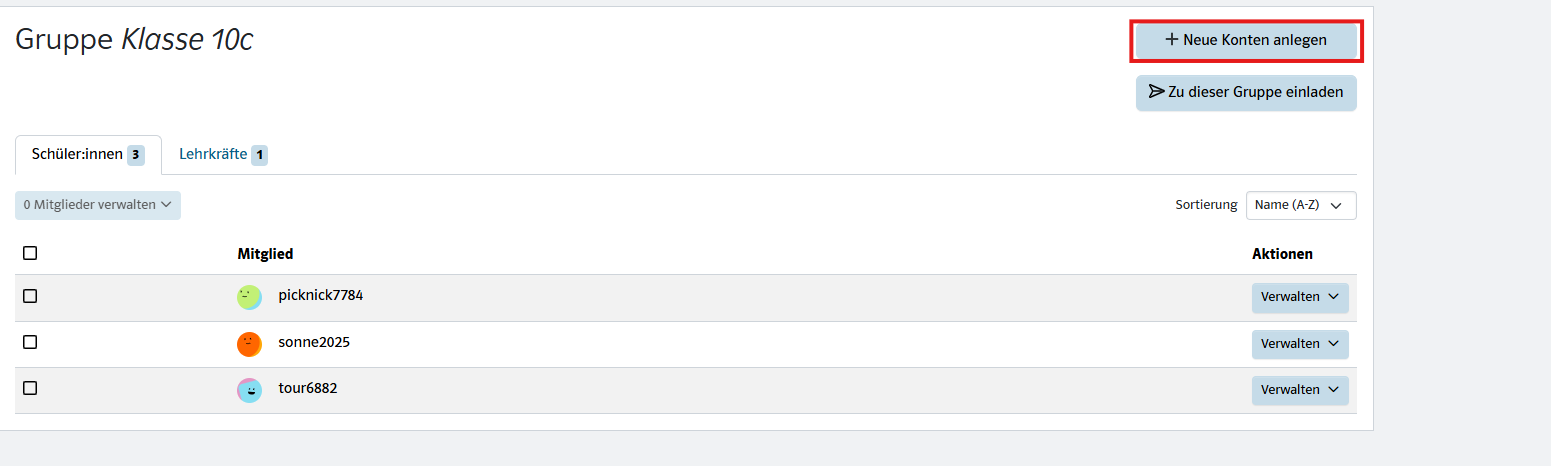Expand Verwalten menu for tour6882

click(1299, 390)
